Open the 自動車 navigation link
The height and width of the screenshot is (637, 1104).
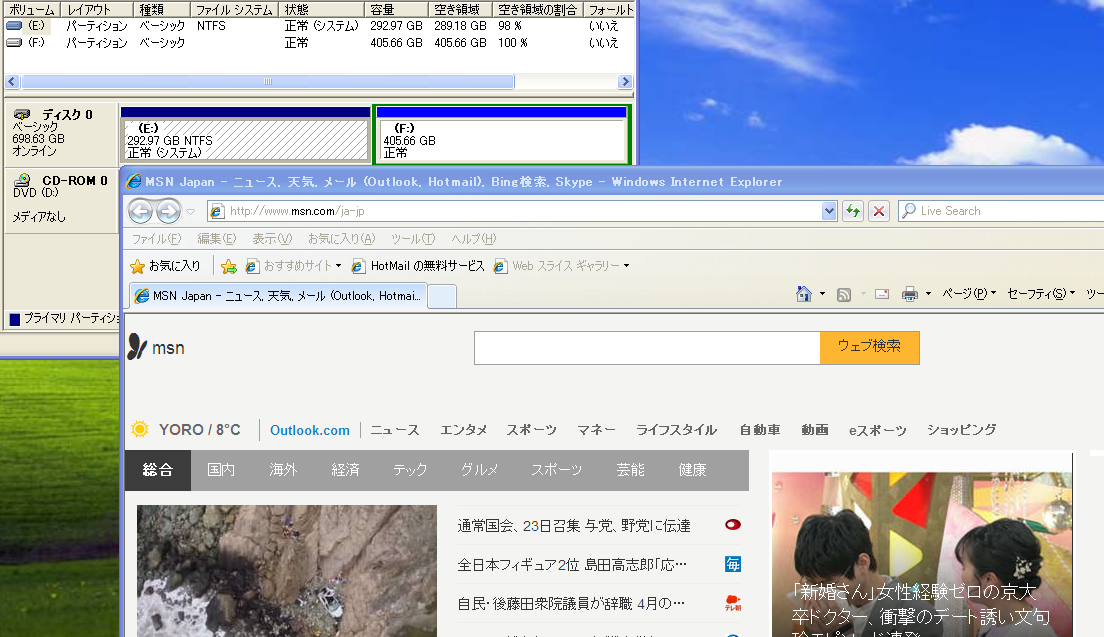pyautogui.click(x=760, y=430)
